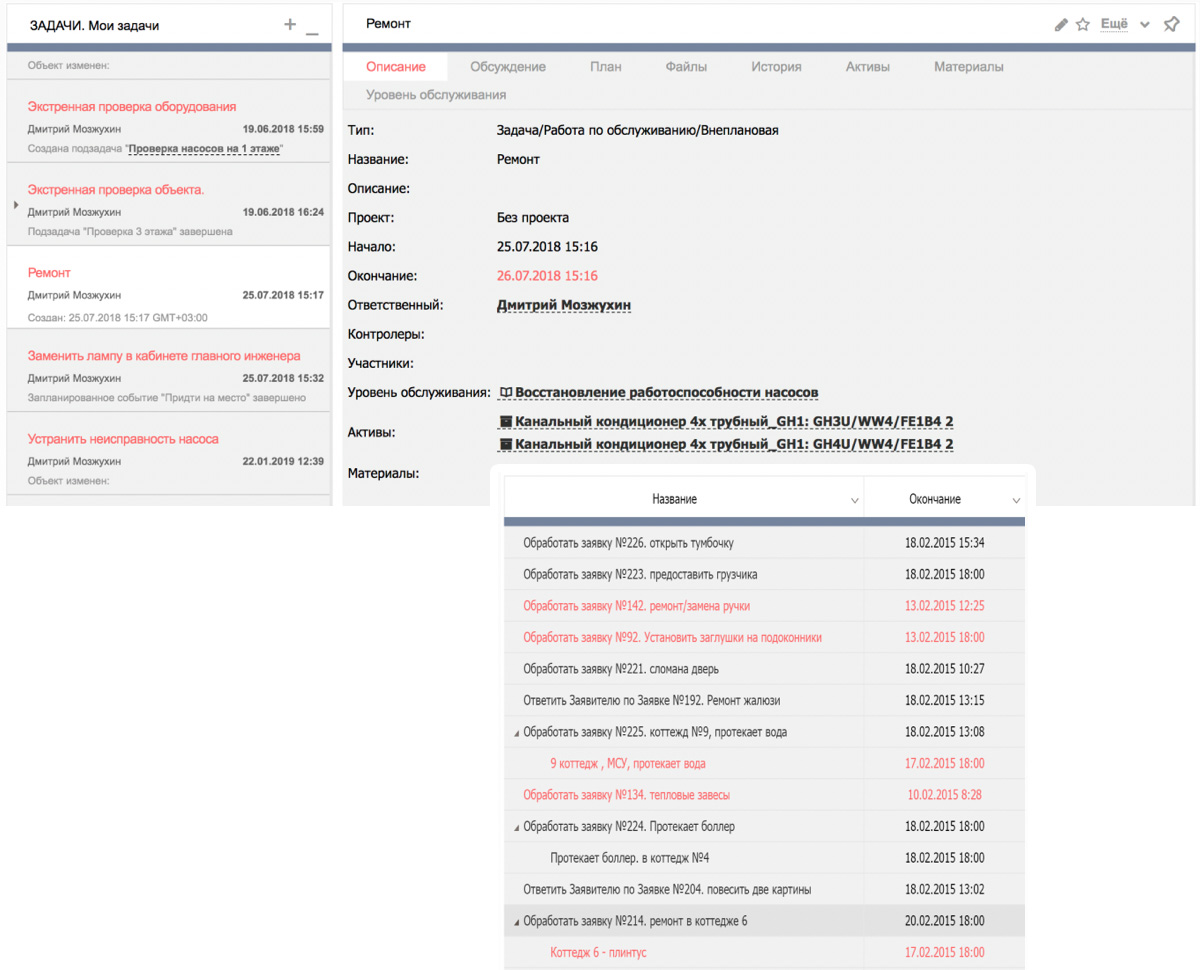Open Название column dropdown arrow
The height and width of the screenshot is (970, 1201).
(854, 500)
